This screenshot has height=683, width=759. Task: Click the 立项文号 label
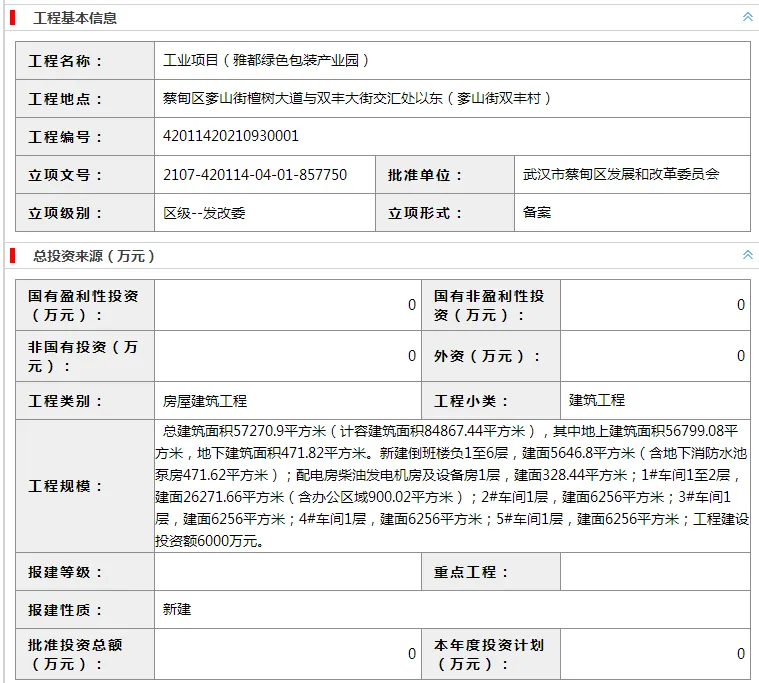(x=65, y=175)
